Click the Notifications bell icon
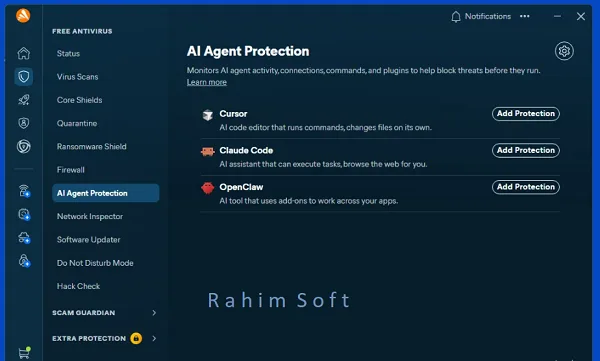Screen dimensions: 600x361 tap(456, 16)
